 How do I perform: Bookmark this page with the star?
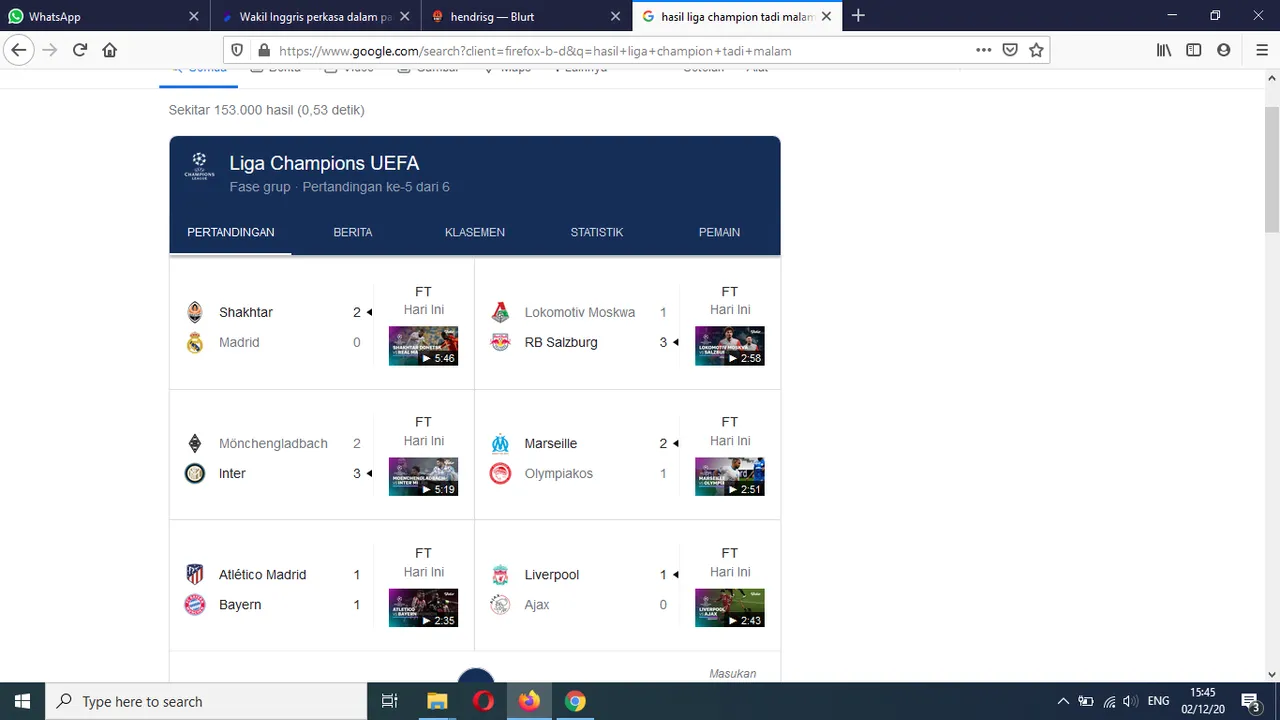point(1036,50)
